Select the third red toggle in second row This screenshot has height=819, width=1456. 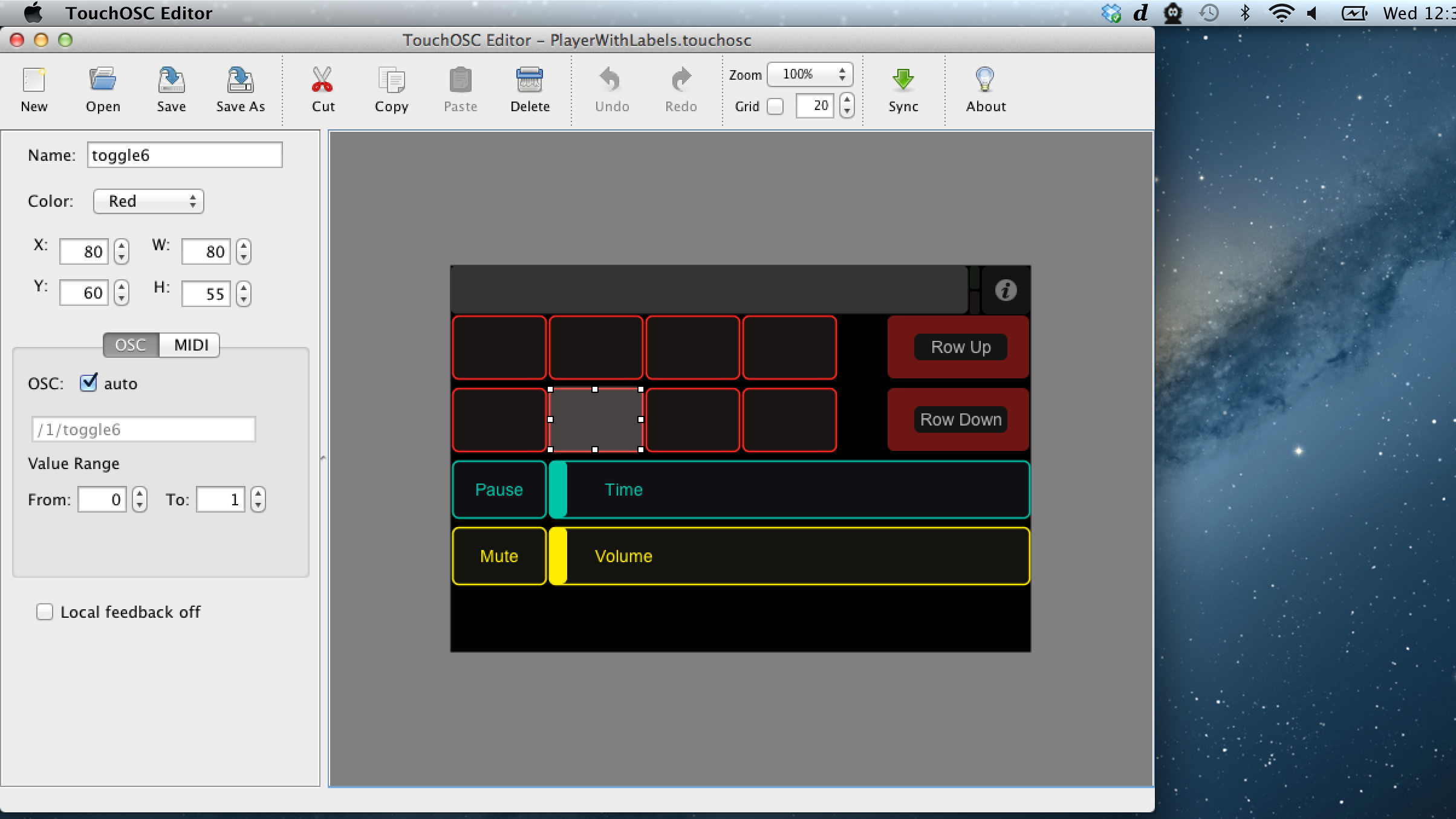coord(693,420)
